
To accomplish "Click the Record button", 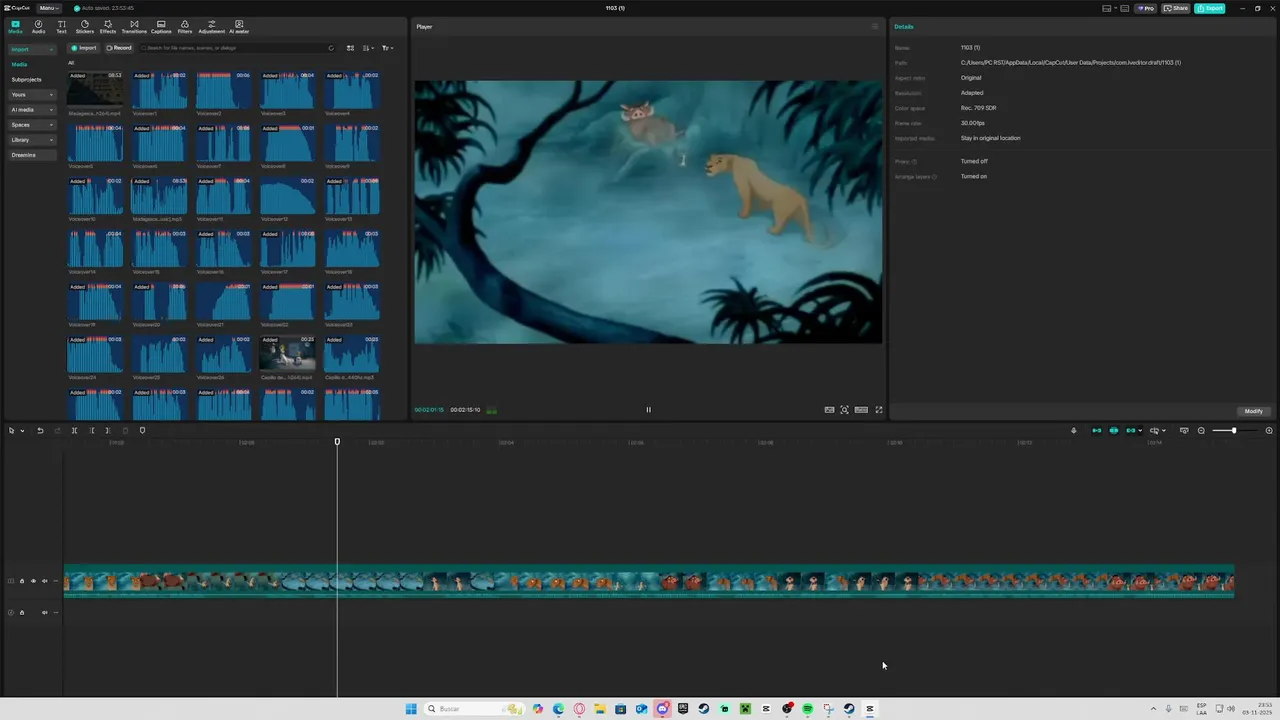I will pyautogui.click(x=119, y=48).
